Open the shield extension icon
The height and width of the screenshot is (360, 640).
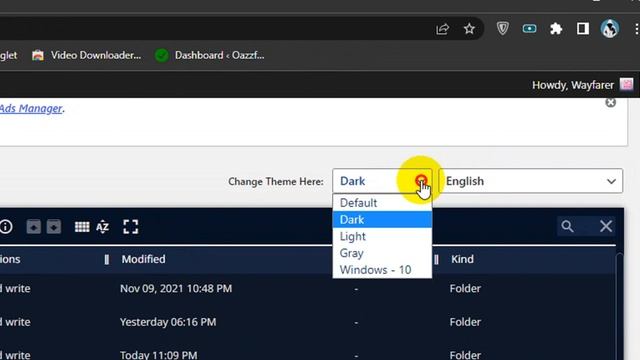tap(502, 29)
